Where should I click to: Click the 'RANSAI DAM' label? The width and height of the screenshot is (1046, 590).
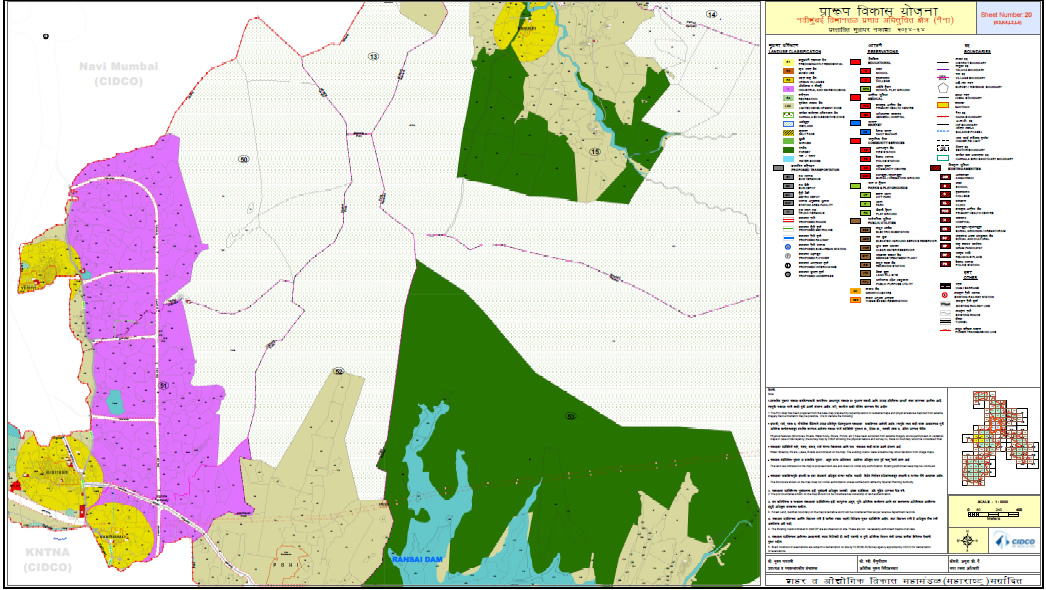(x=418, y=559)
